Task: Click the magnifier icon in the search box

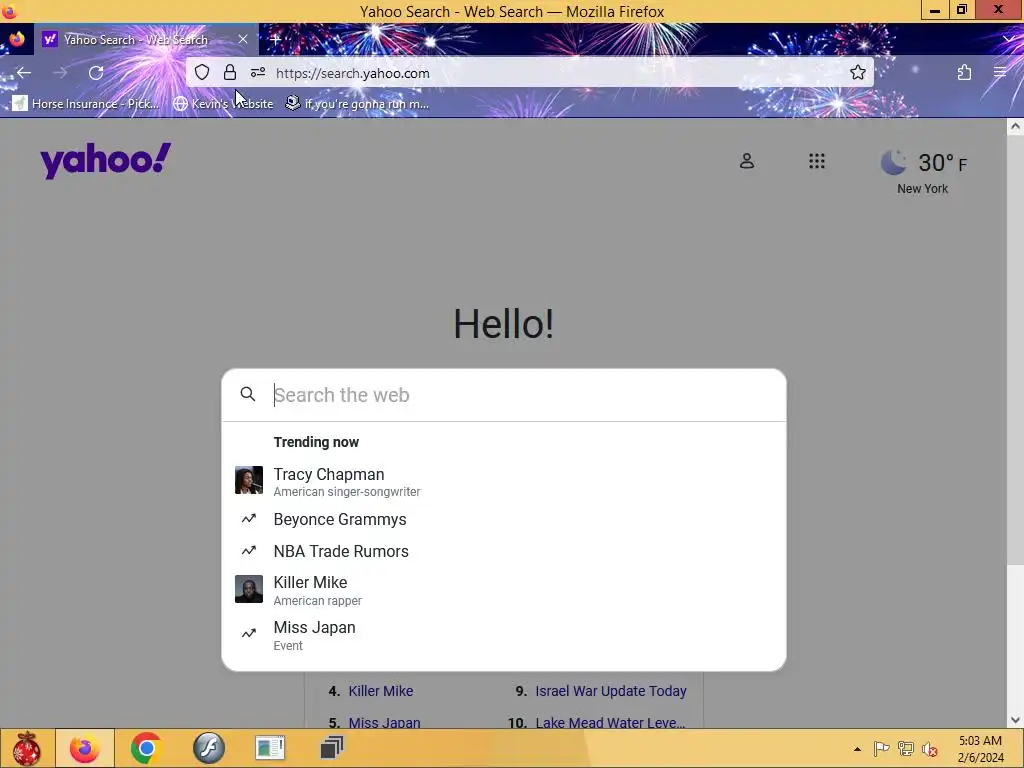Action: 248,394
